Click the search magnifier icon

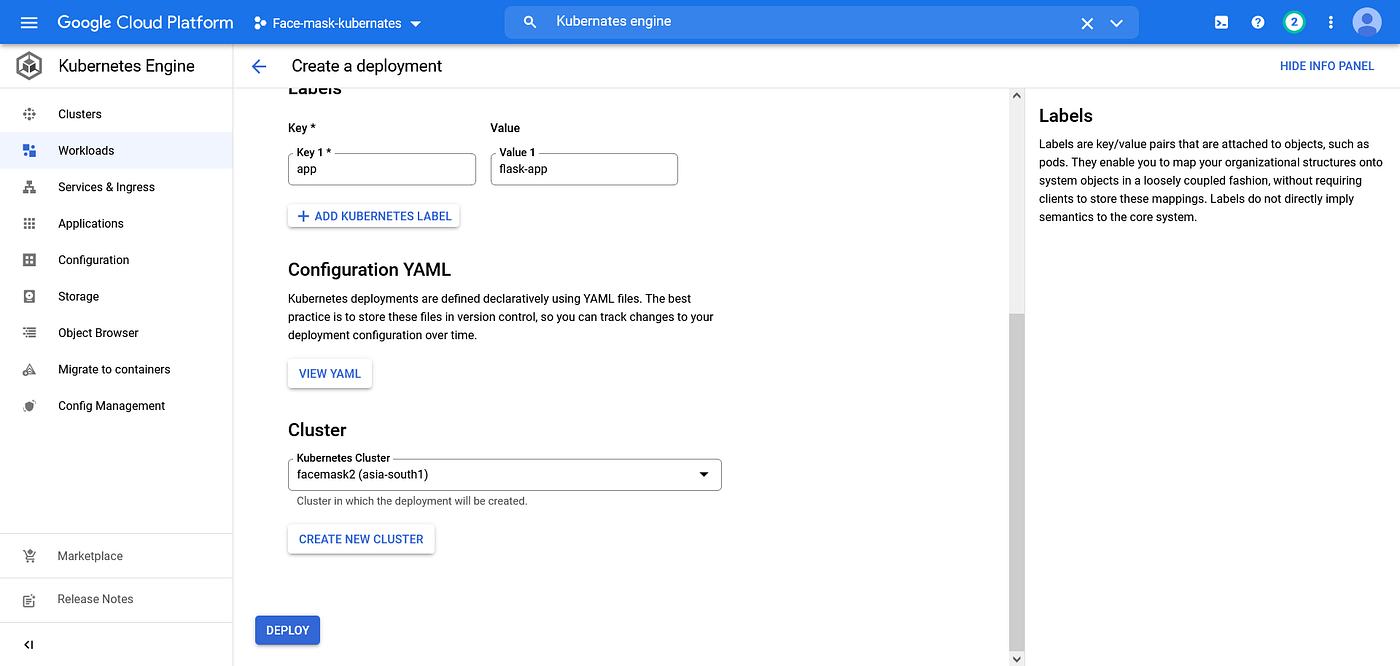tap(530, 22)
